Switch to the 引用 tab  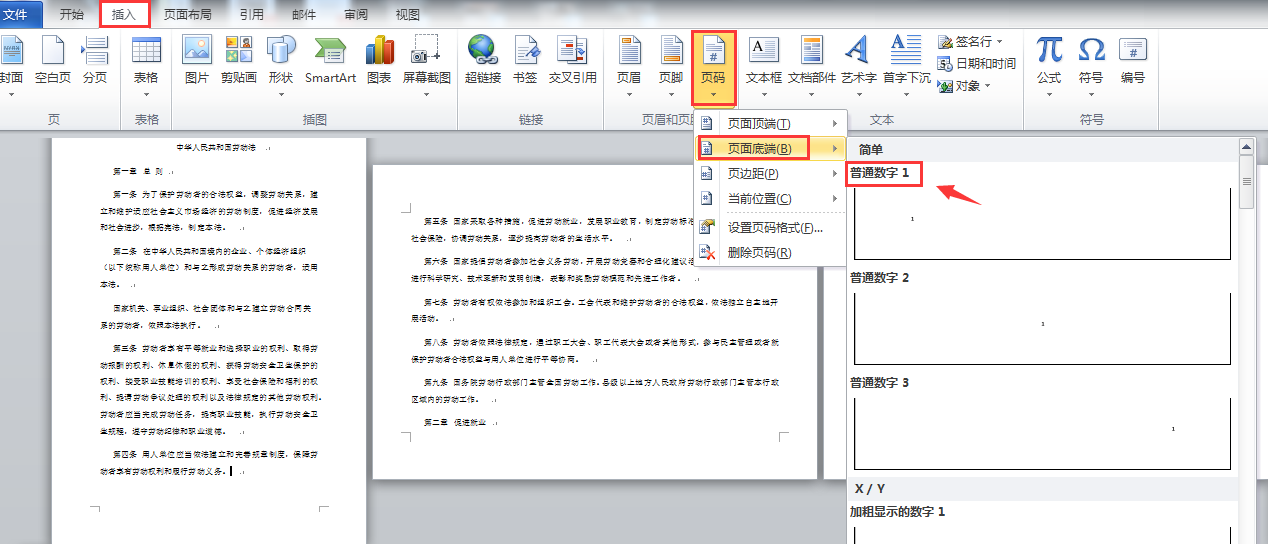pos(252,15)
